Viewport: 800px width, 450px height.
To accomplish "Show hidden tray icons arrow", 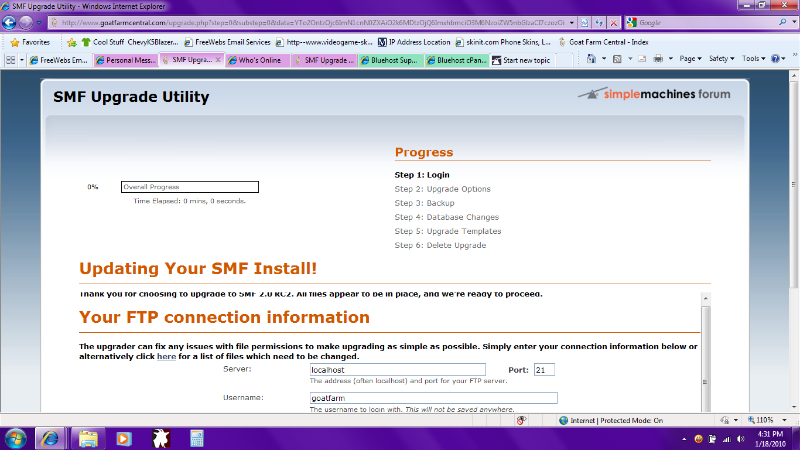I will click(x=684, y=439).
